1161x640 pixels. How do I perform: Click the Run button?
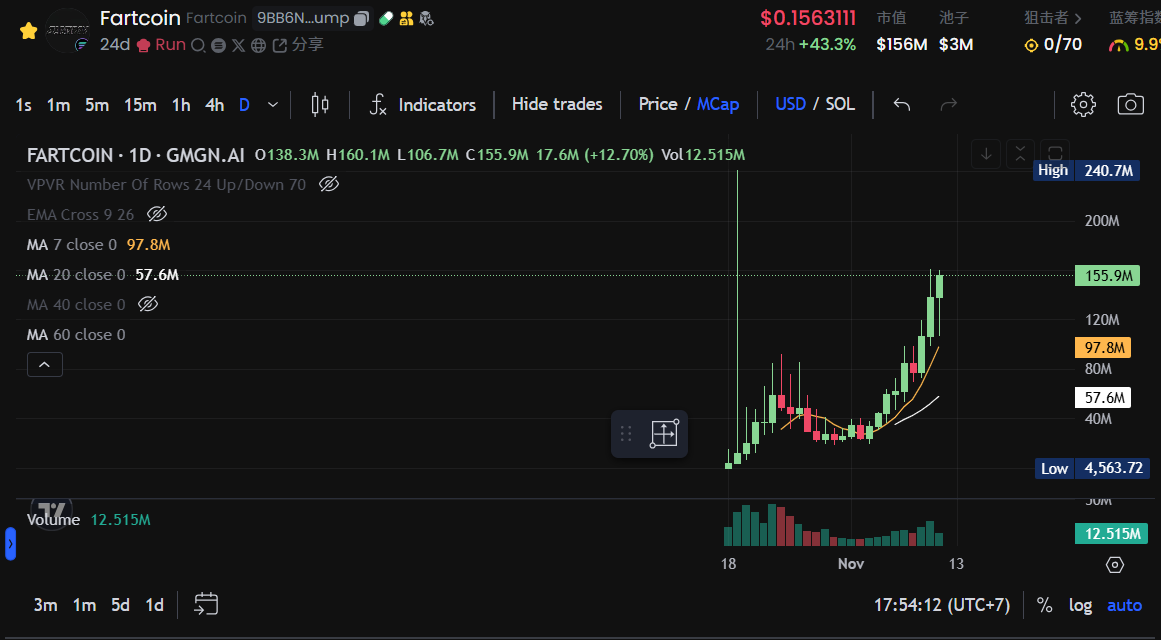[x=169, y=45]
